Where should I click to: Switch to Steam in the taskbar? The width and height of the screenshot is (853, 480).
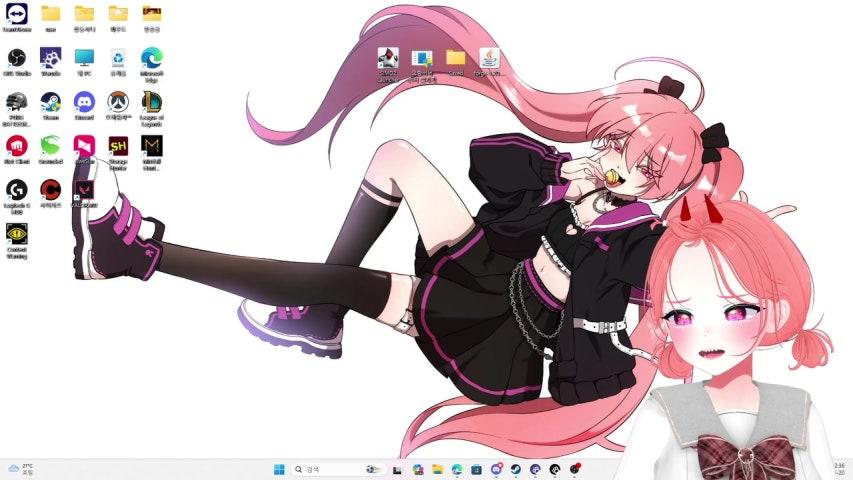(516, 469)
